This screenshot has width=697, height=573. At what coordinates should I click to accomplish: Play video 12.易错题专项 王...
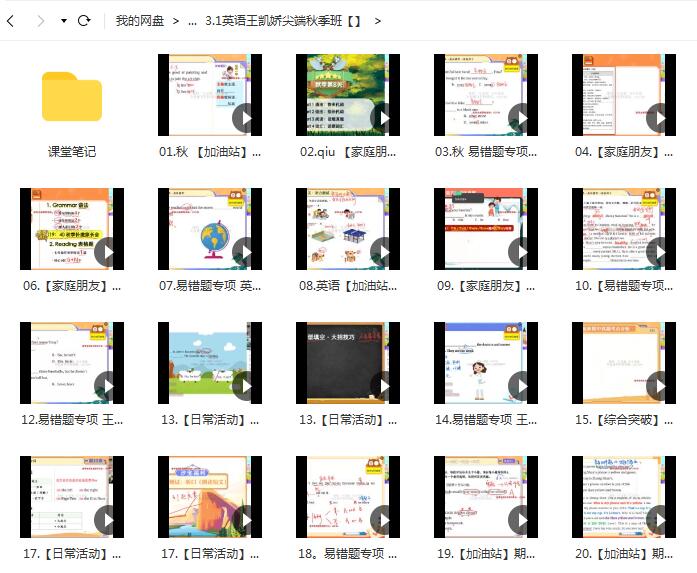point(106,387)
